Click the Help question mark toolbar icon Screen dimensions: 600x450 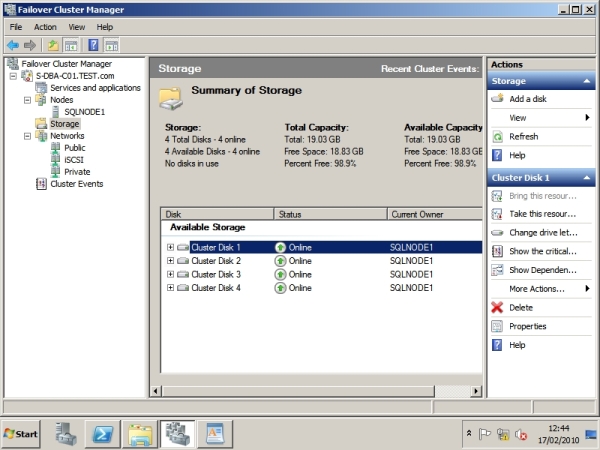pos(93,45)
